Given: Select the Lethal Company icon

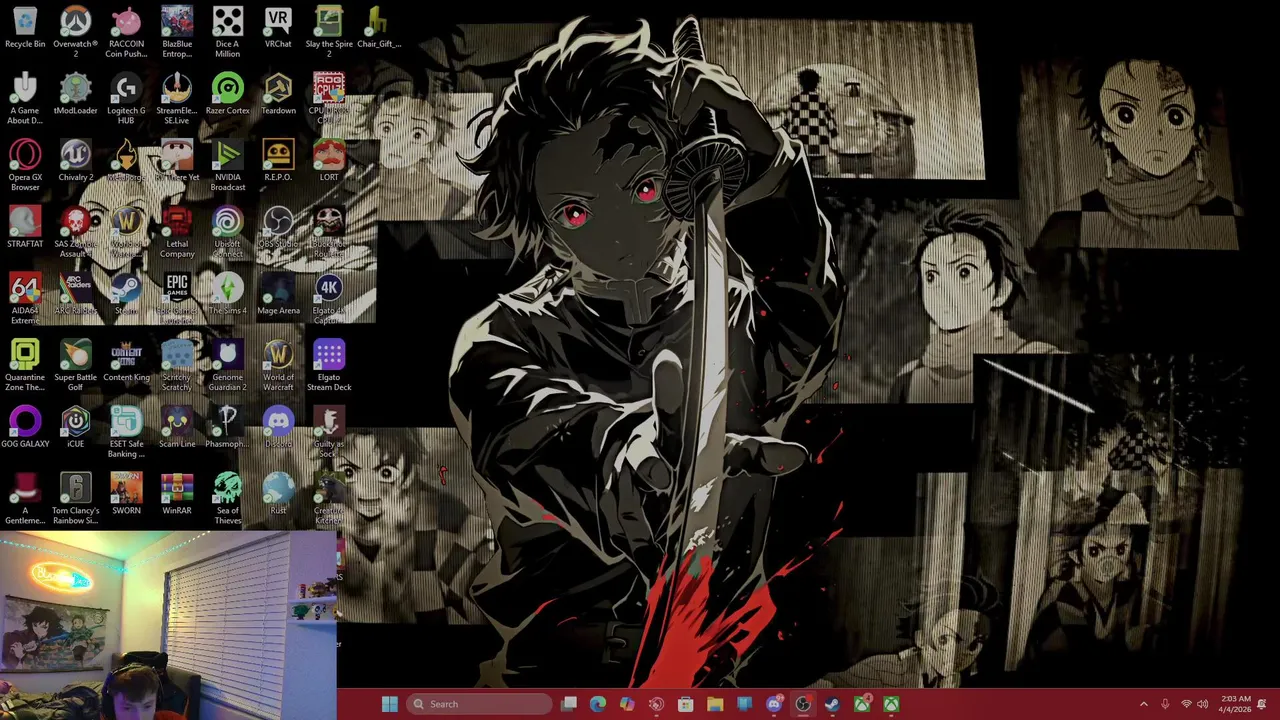Looking at the screenshot, I should tap(177, 232).
